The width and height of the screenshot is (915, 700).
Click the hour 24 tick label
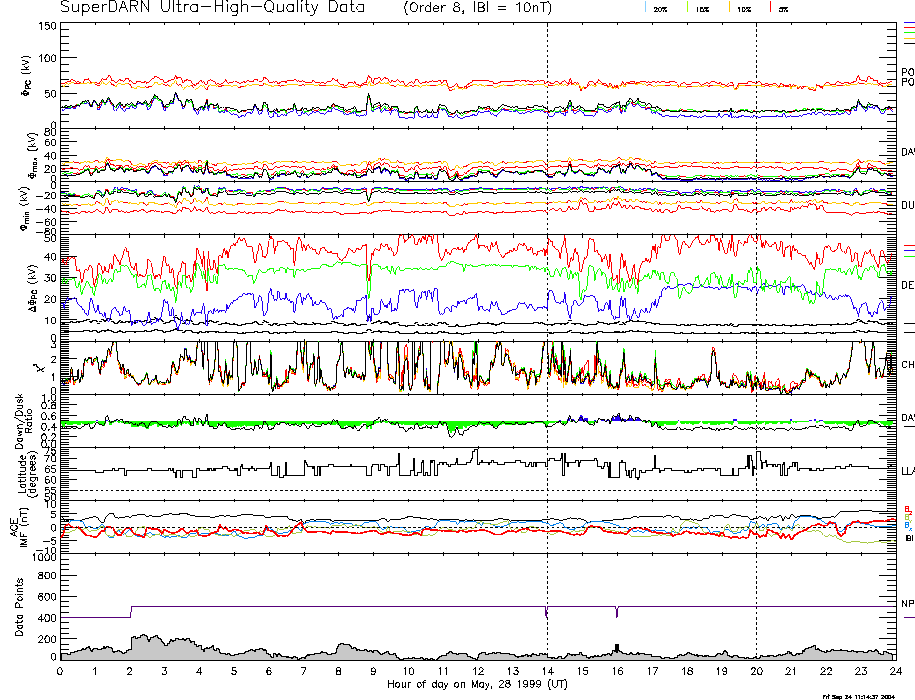pyautogui.click(x=895, y=671)
